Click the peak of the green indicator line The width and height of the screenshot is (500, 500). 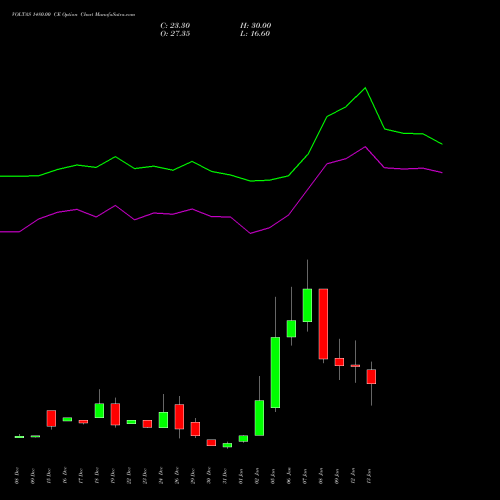(x=365, y=88)
